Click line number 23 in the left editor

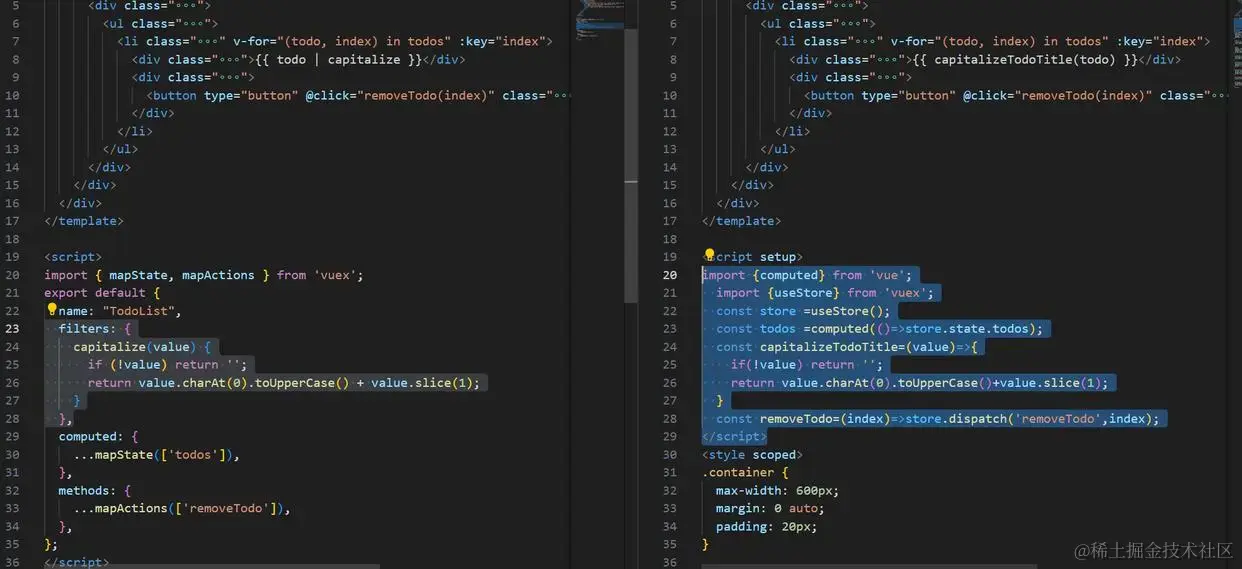12,329
